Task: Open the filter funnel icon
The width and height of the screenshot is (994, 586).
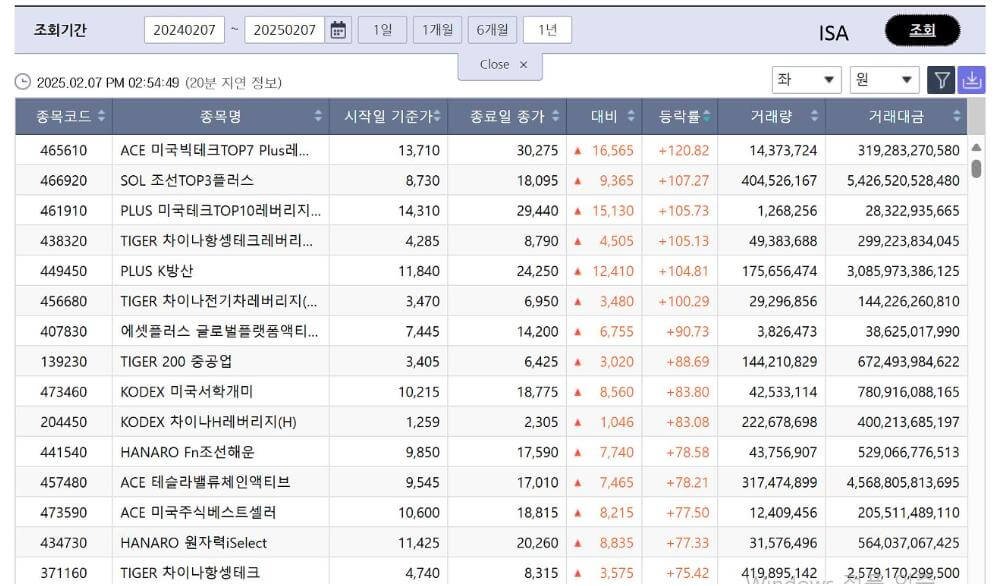Action: [941, 78]
